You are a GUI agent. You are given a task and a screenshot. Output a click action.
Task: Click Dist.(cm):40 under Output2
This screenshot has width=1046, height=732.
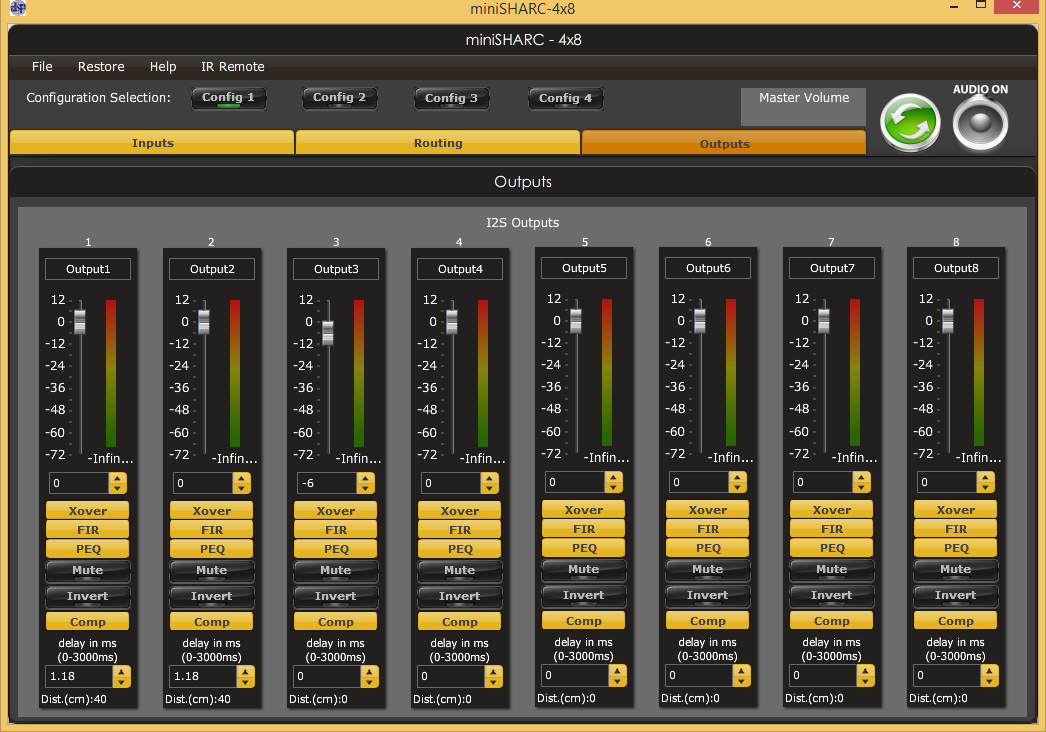pos(198,699)
